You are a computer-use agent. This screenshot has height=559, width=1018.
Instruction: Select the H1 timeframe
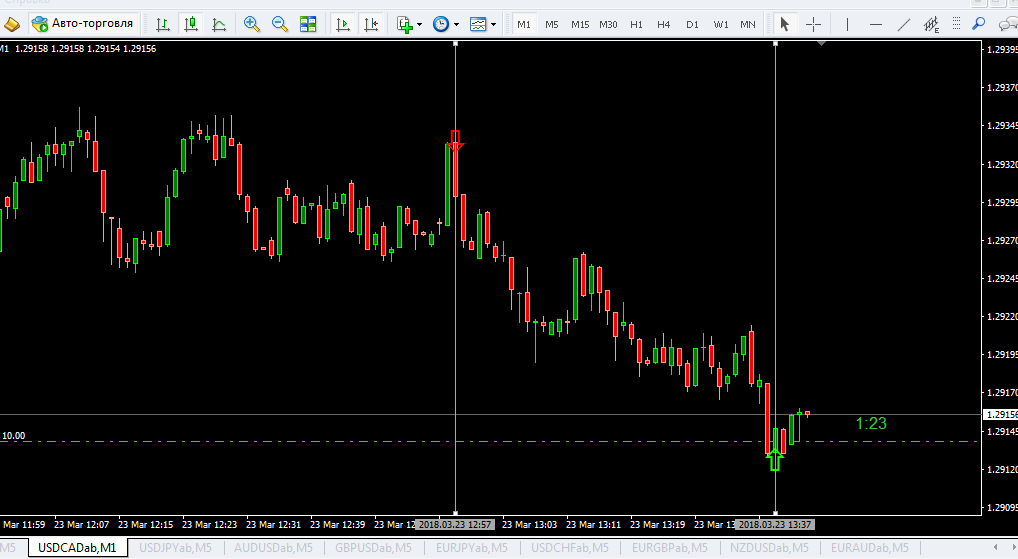pos(636,25)
